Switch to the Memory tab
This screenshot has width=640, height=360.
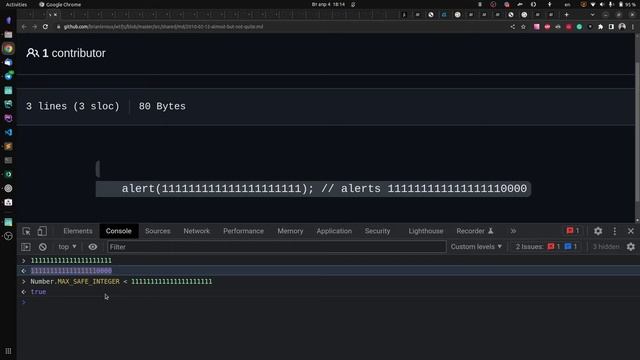[x=290, y=231]
